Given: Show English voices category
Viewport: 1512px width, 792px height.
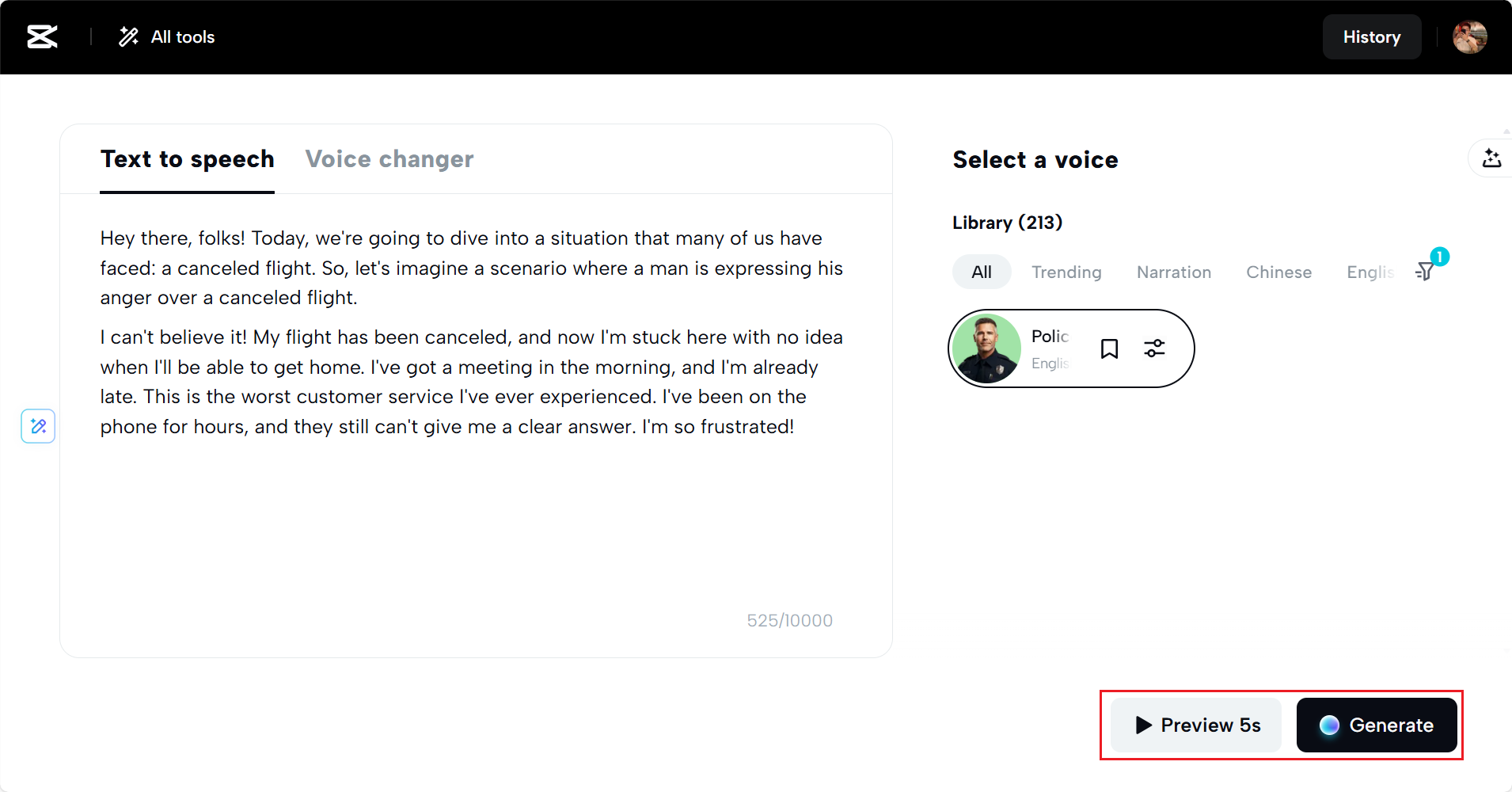Looking at the screenshot, I should (1370, 272).
